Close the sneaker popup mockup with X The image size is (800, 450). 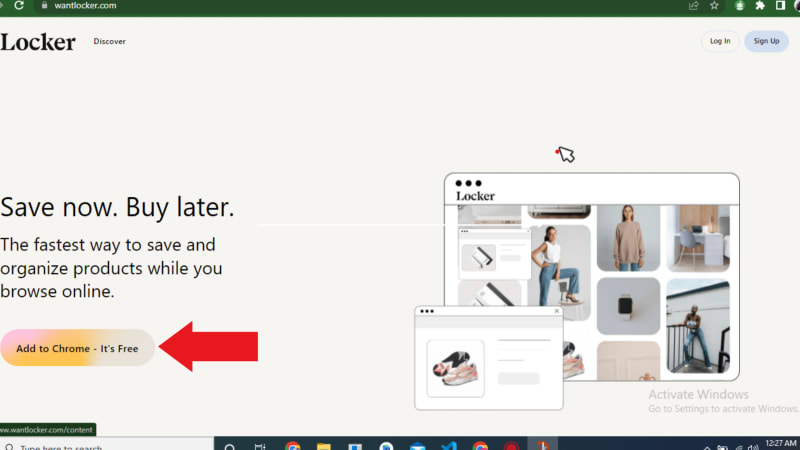point(557,311)
